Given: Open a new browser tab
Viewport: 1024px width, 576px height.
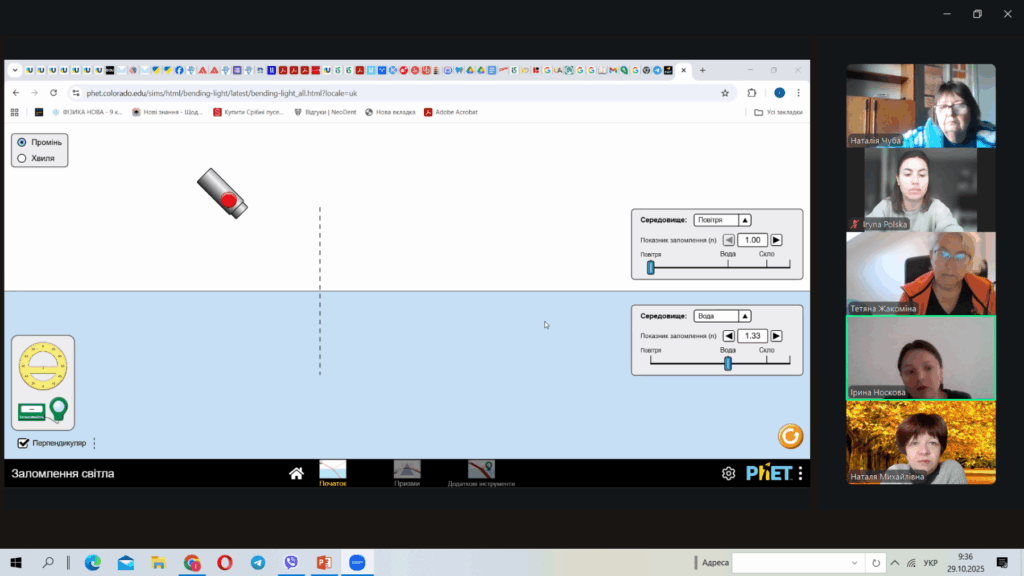Looking at the screenshot, I should click(x=703, y=71).
